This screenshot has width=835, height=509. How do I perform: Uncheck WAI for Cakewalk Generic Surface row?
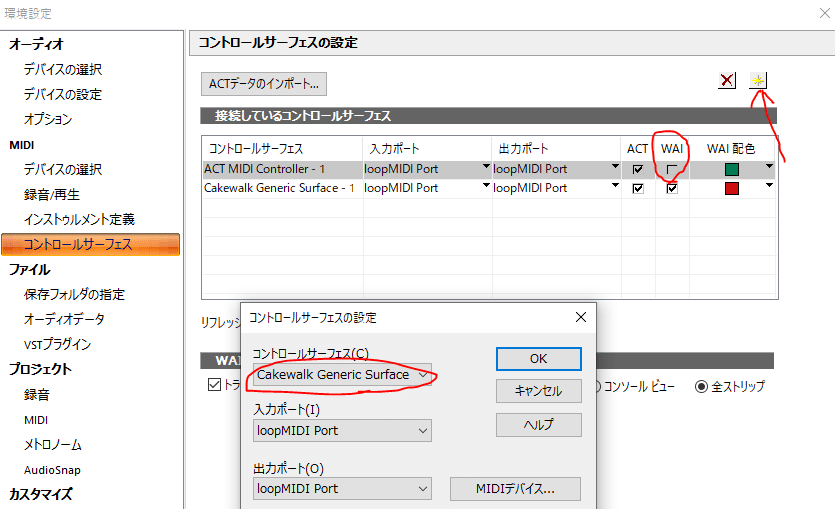pos(672,188)
